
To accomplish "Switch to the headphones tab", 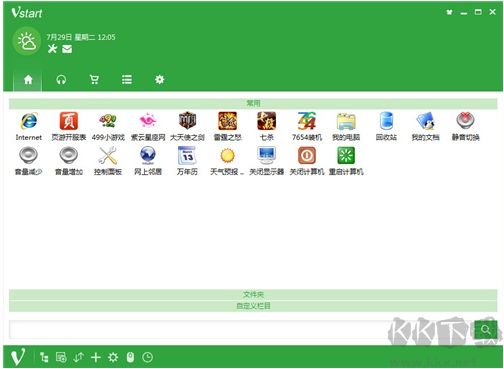I will pos(61,80).
